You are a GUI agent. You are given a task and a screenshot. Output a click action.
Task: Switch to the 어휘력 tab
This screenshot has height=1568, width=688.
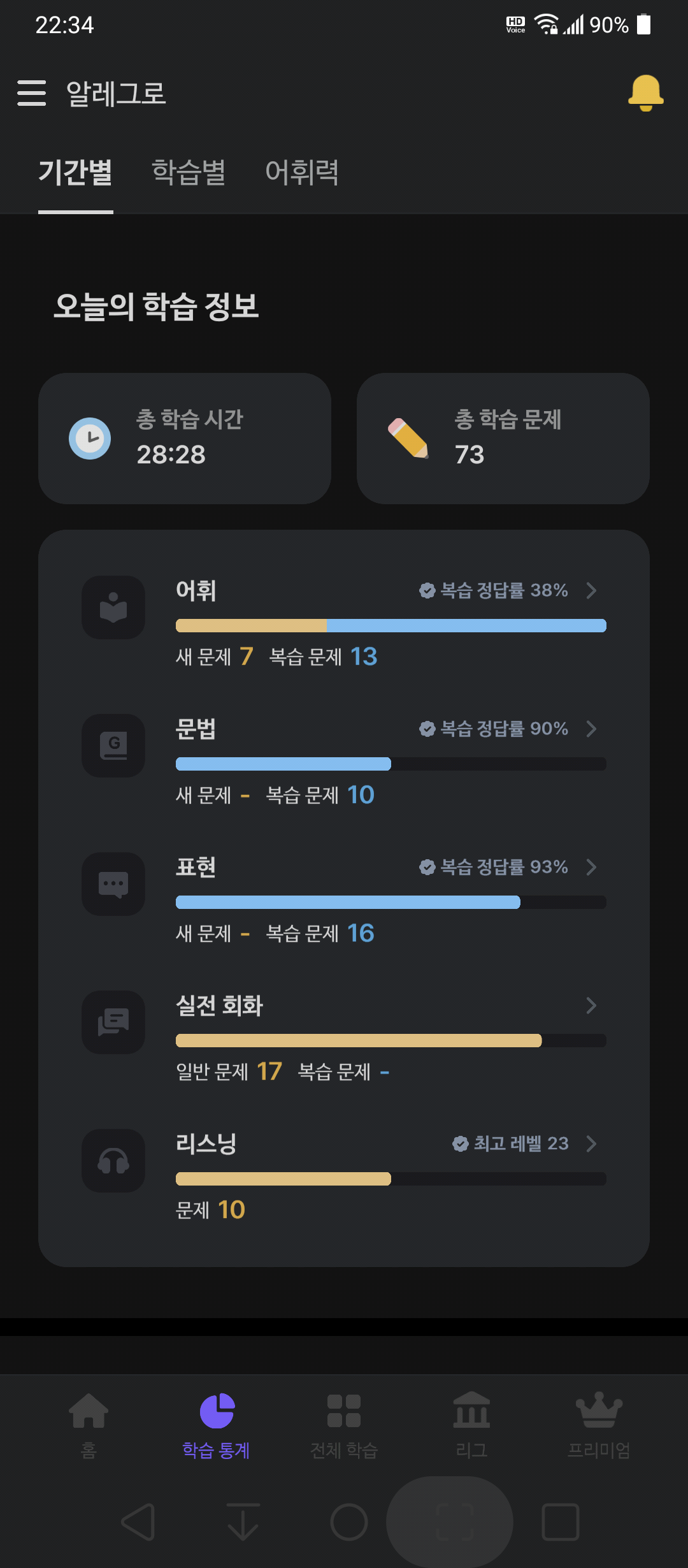[302, 172]
